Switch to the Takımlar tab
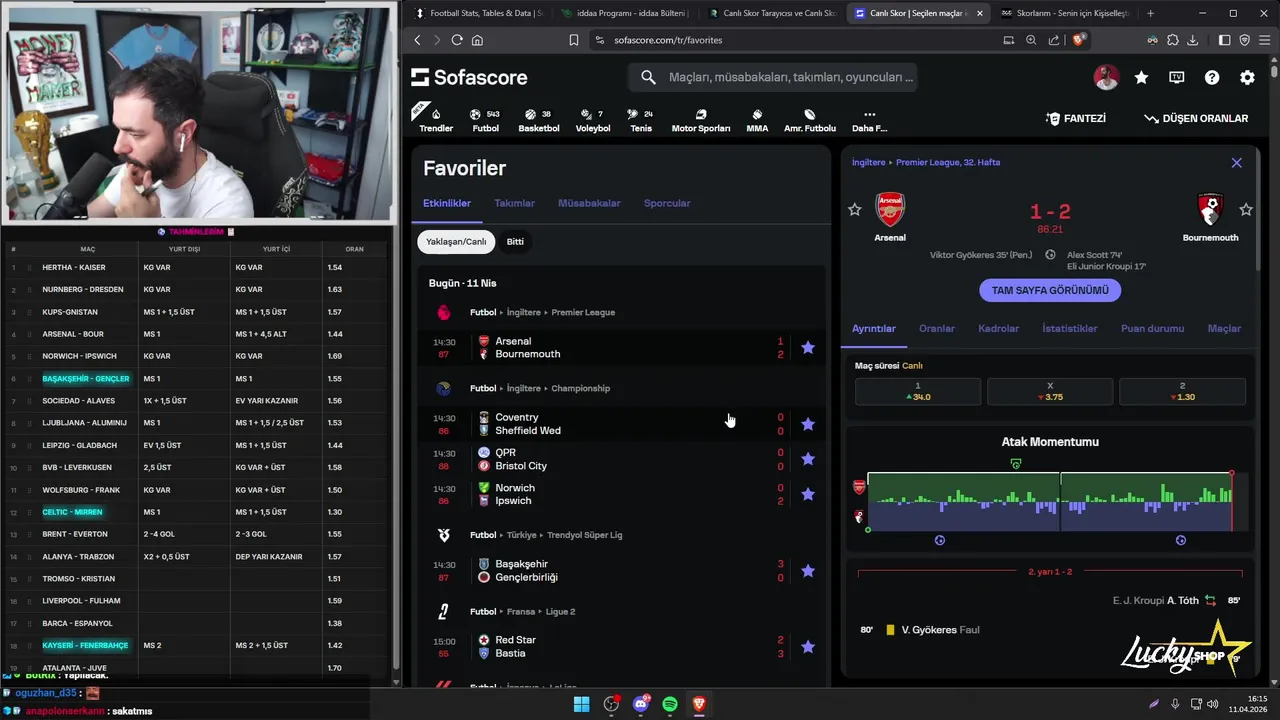 [514, 203]
